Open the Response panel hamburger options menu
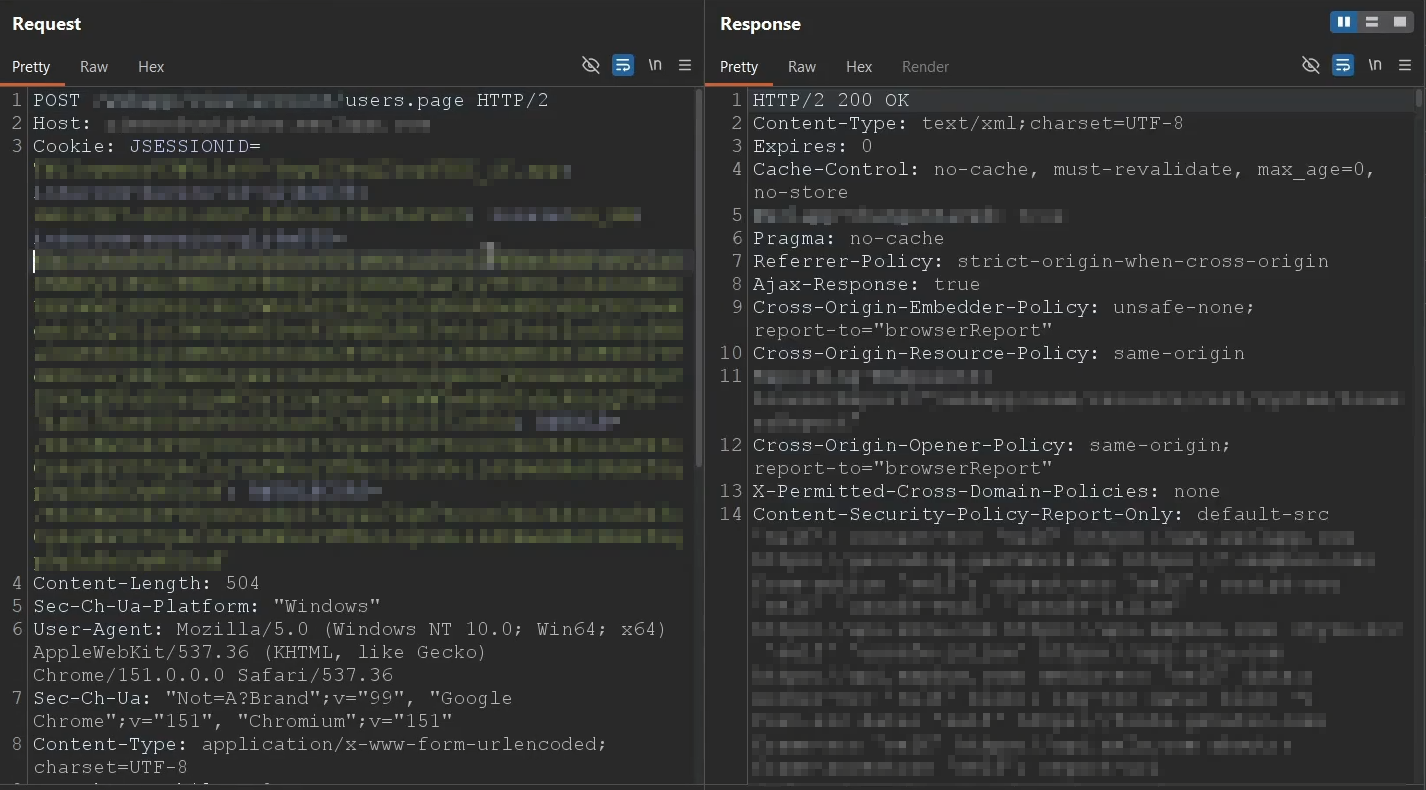1426x790 pixels. pyautogui.click(x=1405, y=65)
